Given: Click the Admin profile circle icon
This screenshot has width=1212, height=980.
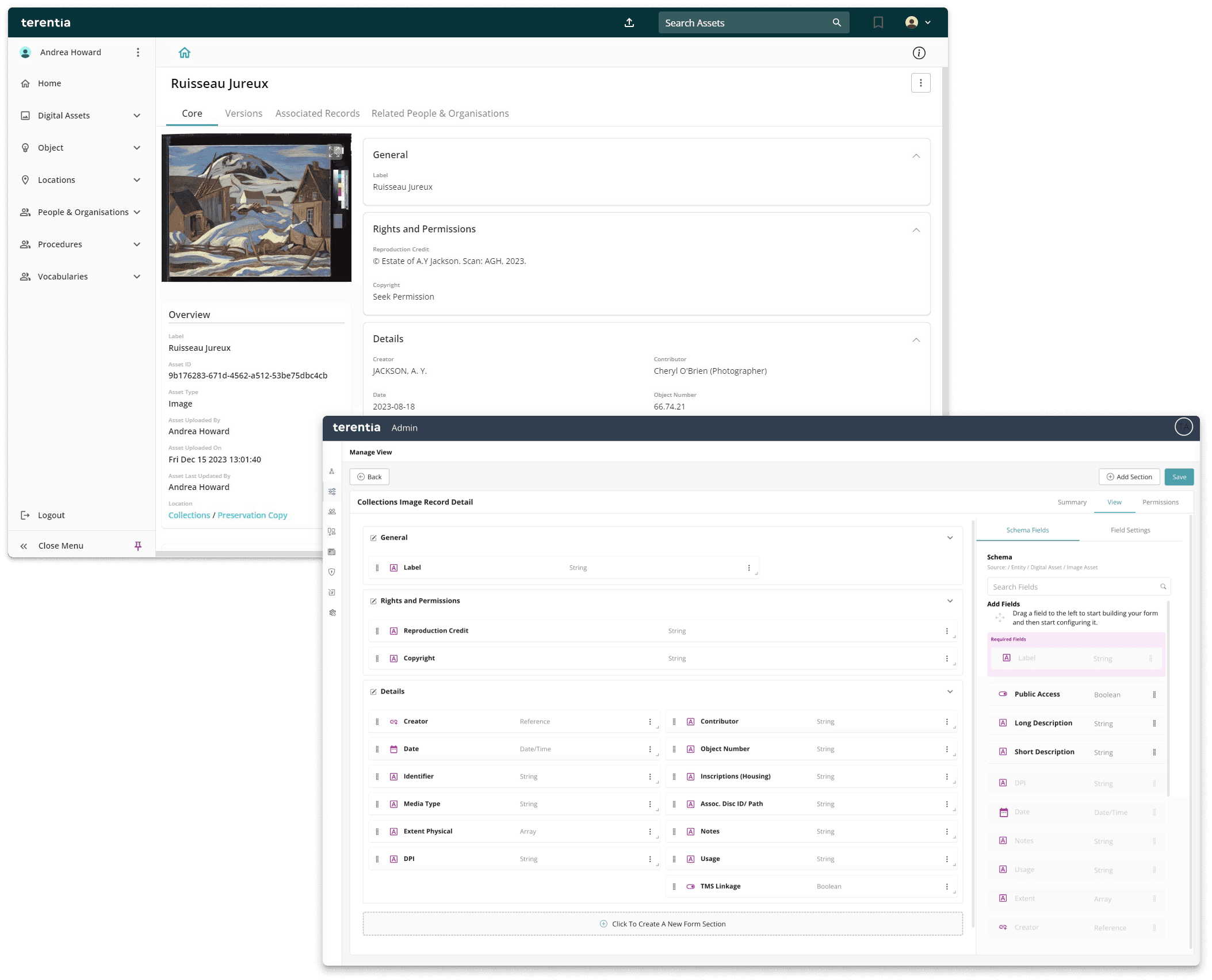Looking at the screenshot, I should [1183, 427].
